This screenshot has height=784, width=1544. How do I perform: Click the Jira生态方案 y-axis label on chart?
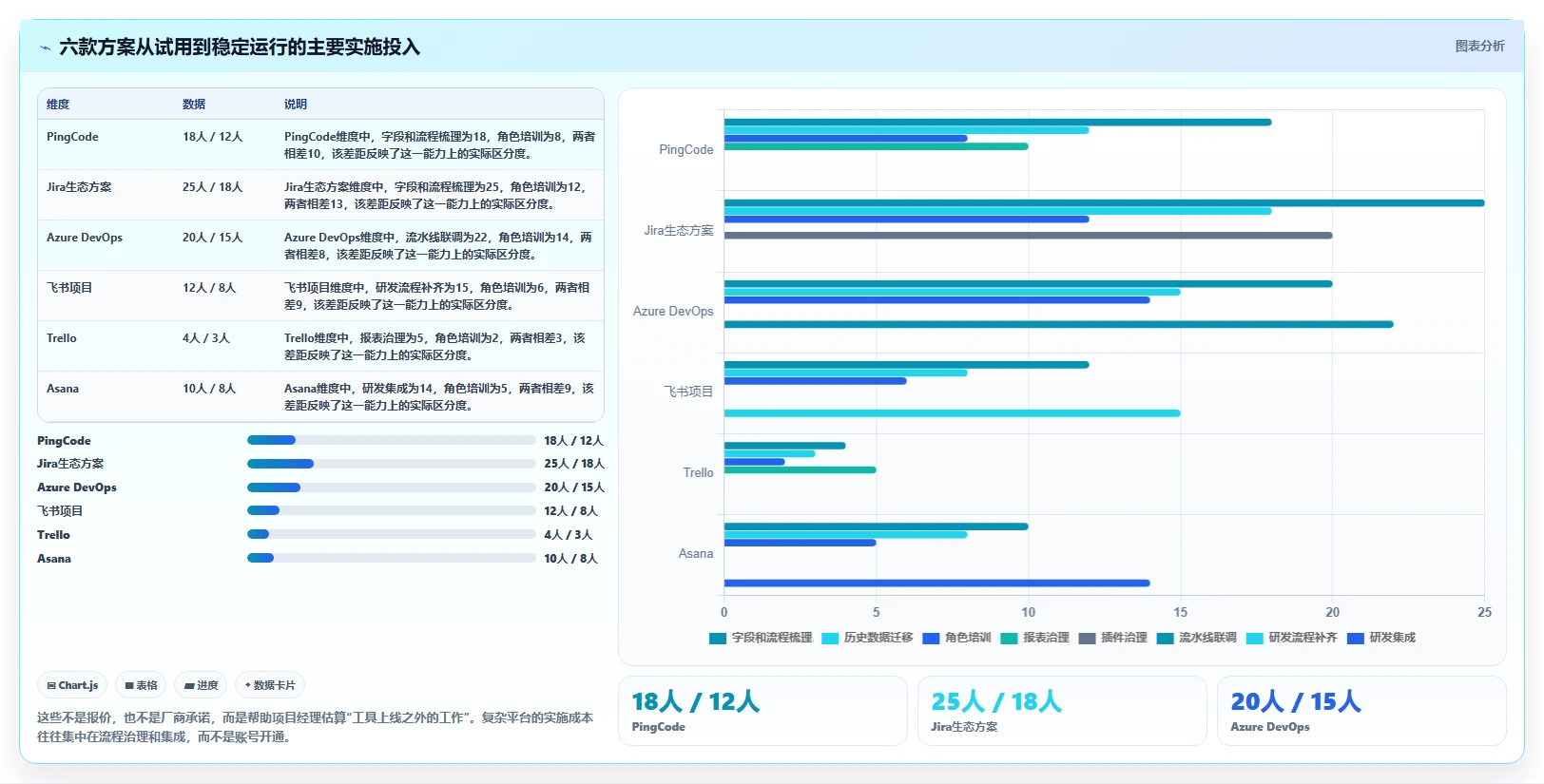679,230
